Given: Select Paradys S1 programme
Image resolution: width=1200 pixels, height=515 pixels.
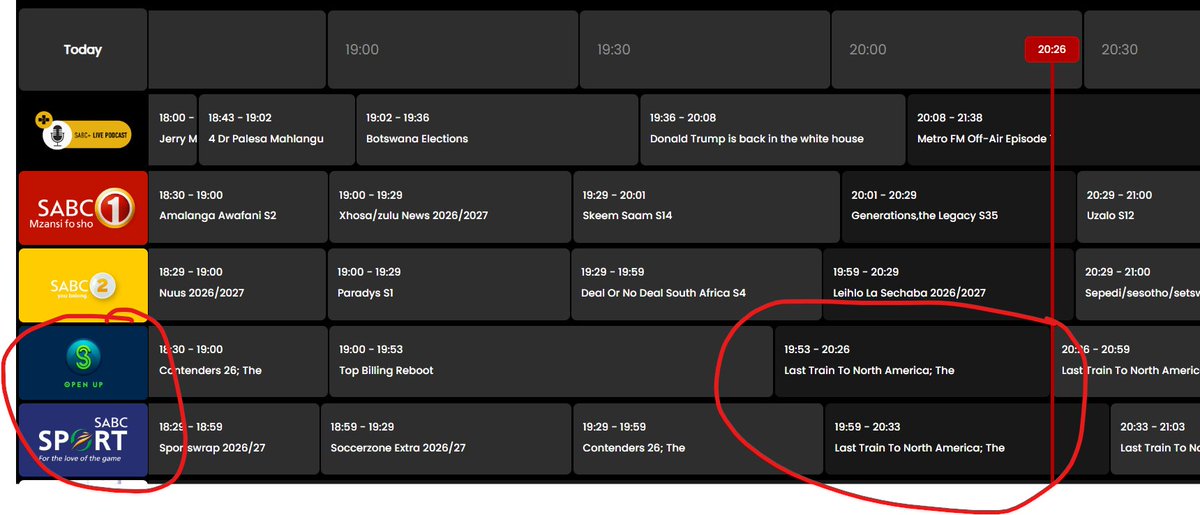Looking at the screenshot, I should pos(449,285).
